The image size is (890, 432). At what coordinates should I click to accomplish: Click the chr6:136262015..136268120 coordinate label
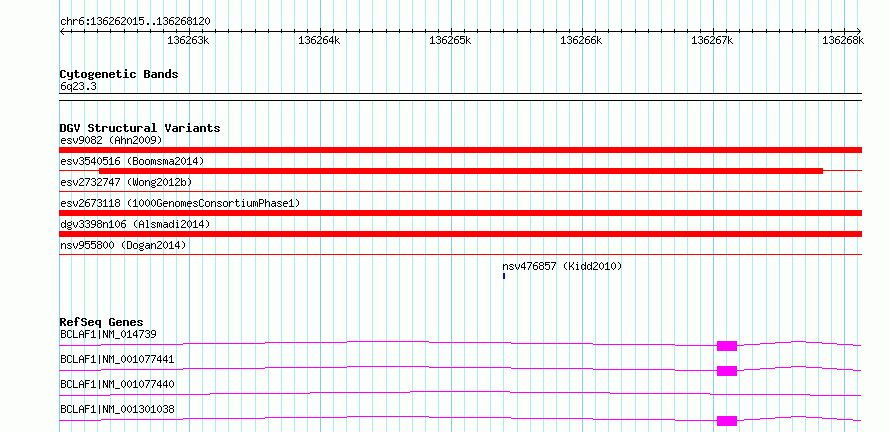point(135,21)
